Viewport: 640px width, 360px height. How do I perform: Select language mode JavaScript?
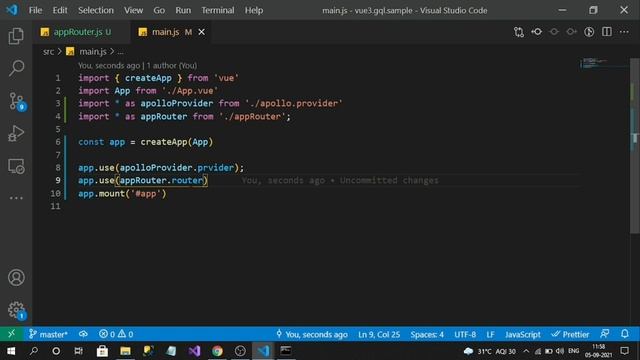522,334
